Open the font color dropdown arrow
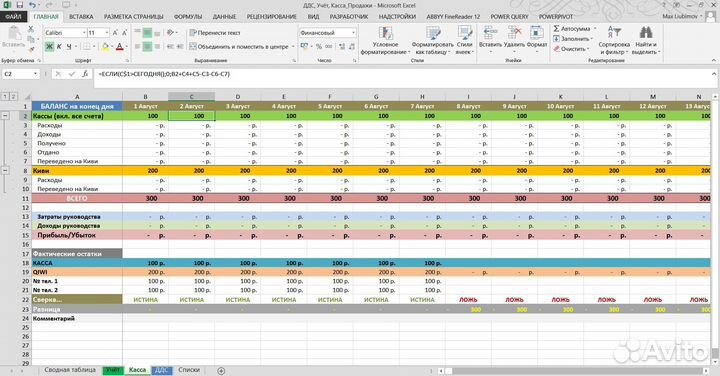720x376 pixels. (x=126, y=47)
